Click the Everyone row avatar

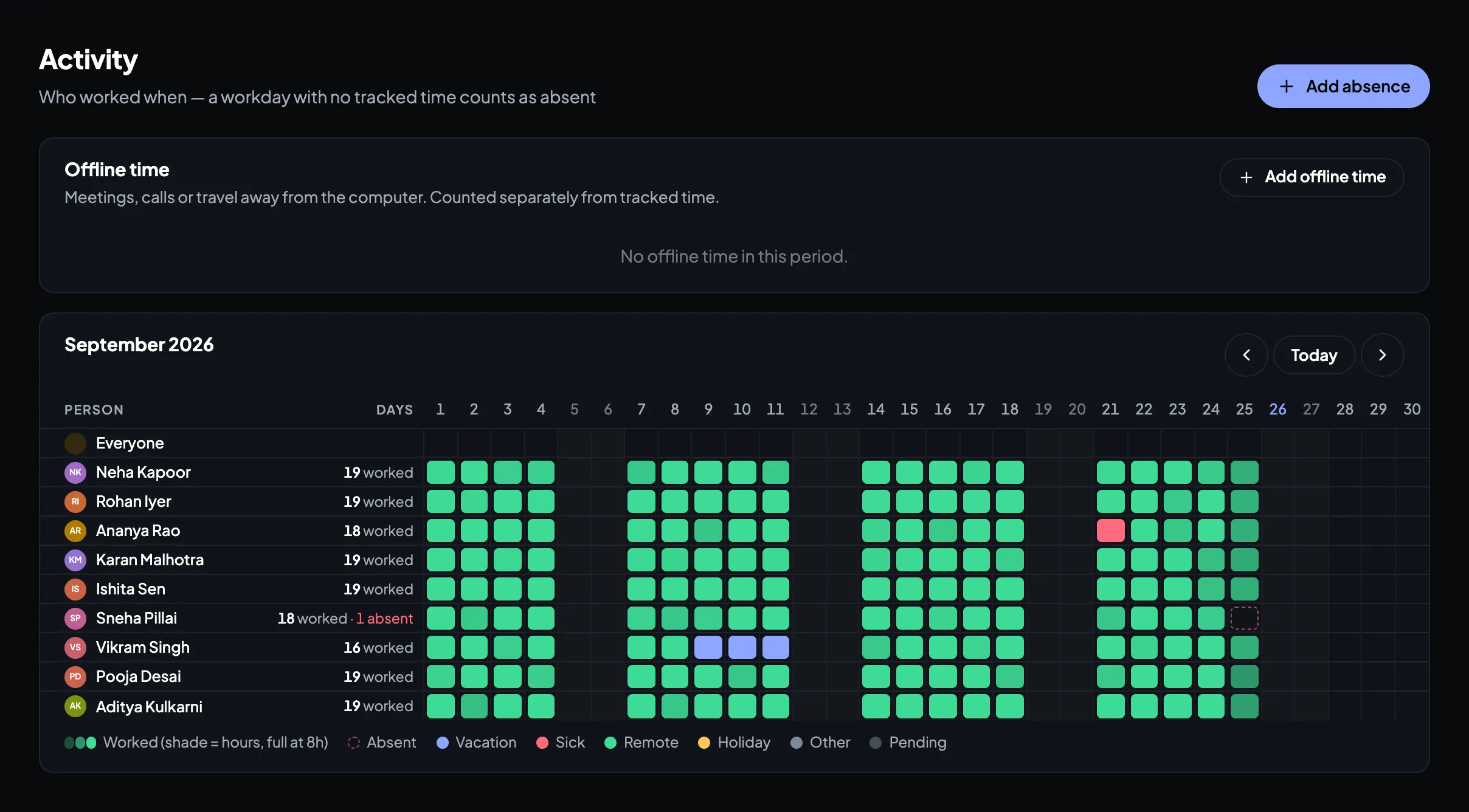click(x=75, y=443)
